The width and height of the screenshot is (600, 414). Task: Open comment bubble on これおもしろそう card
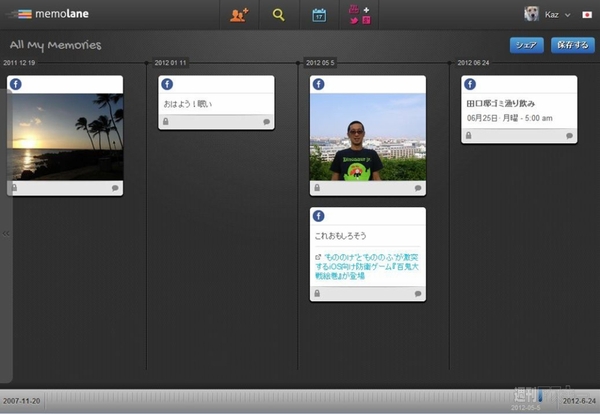click(418, 293)
